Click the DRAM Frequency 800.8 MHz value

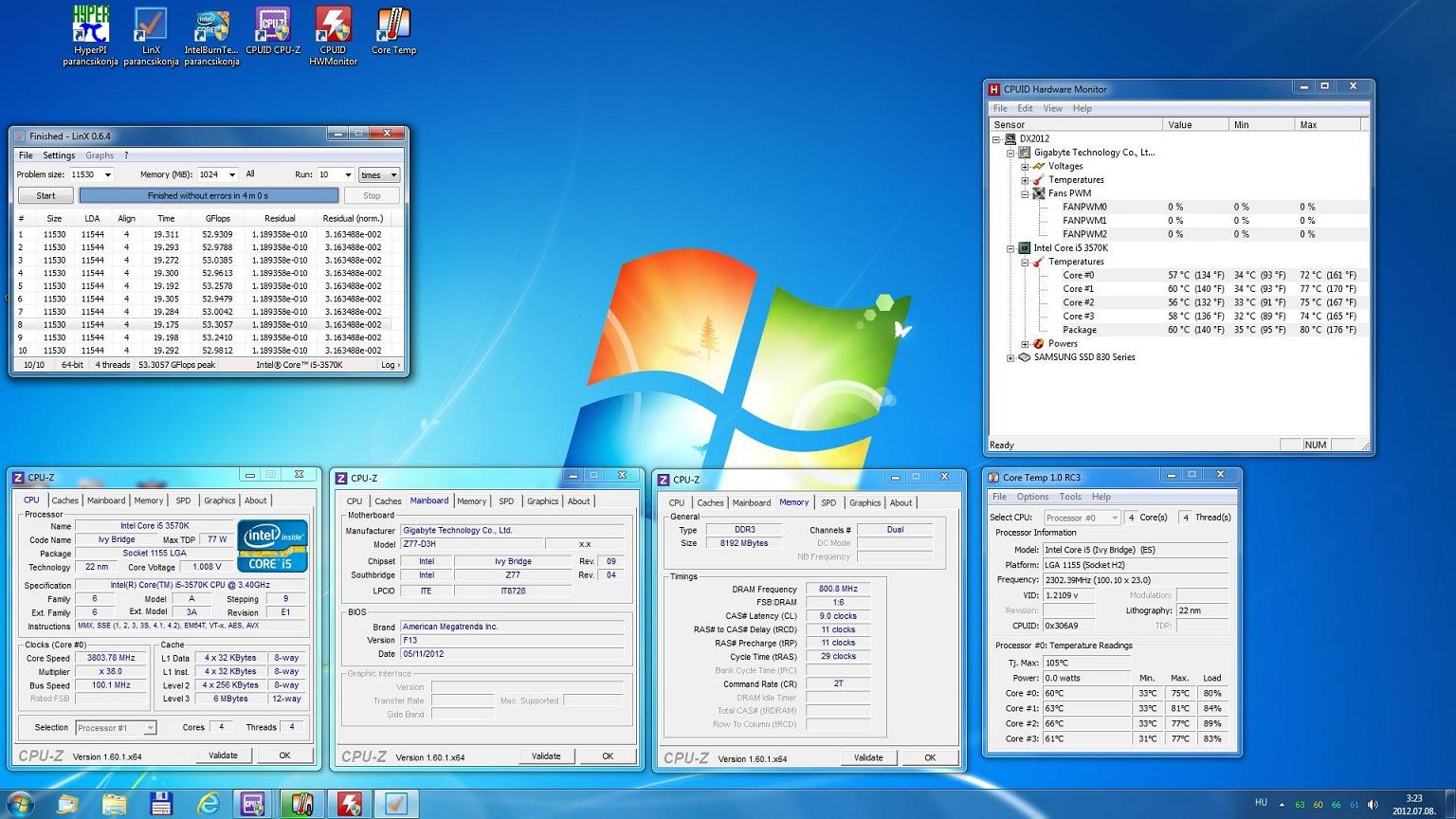pos(838,589)
